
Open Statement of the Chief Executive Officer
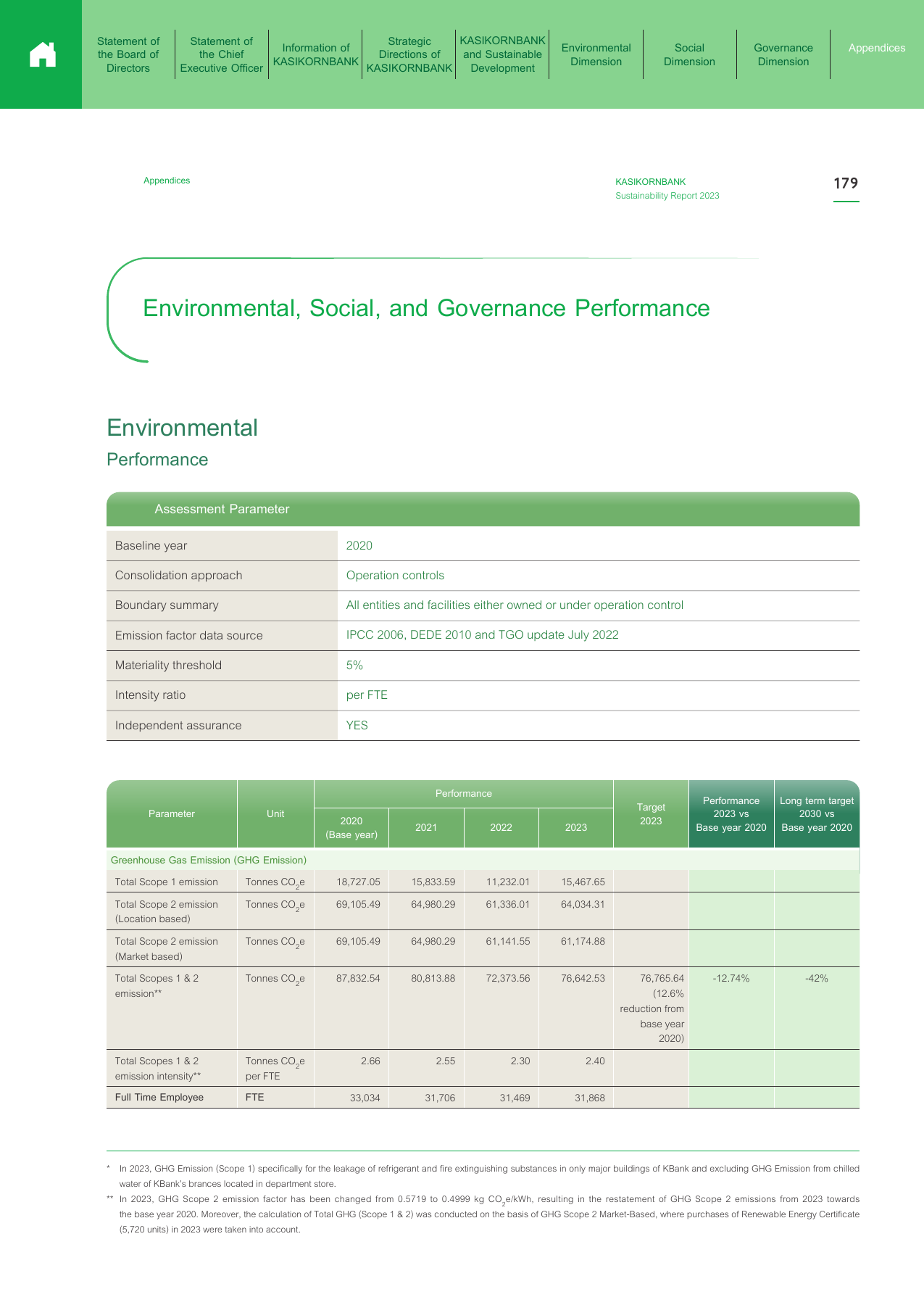tap(221, 54)
